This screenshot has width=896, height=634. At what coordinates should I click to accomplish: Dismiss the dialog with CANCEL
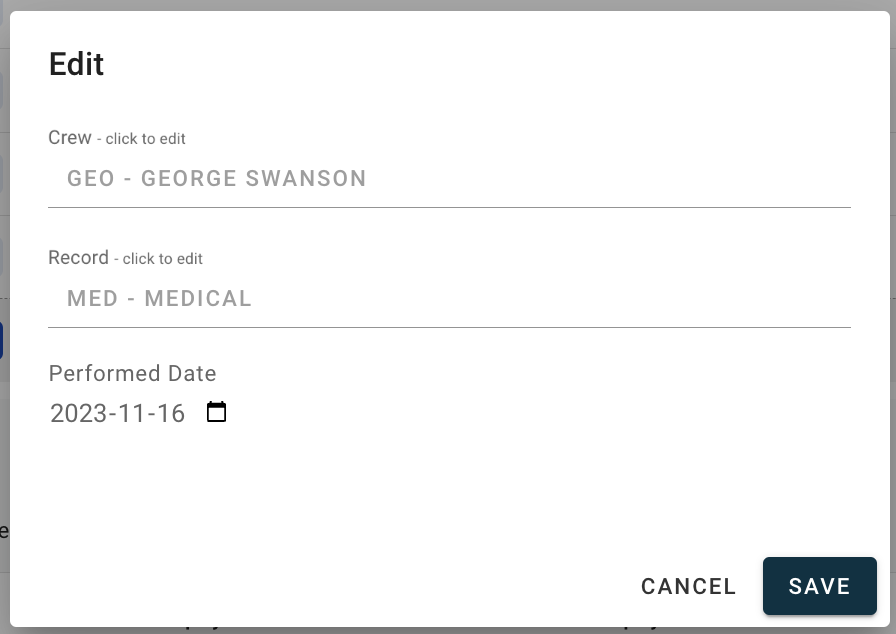click(x=688, y=587)
